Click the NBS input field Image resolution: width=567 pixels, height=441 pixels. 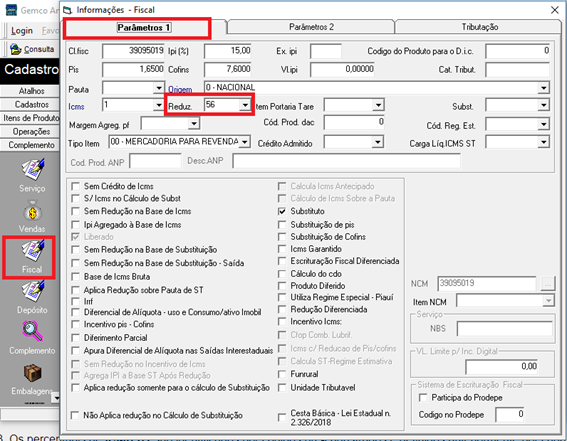click(505, 329)
